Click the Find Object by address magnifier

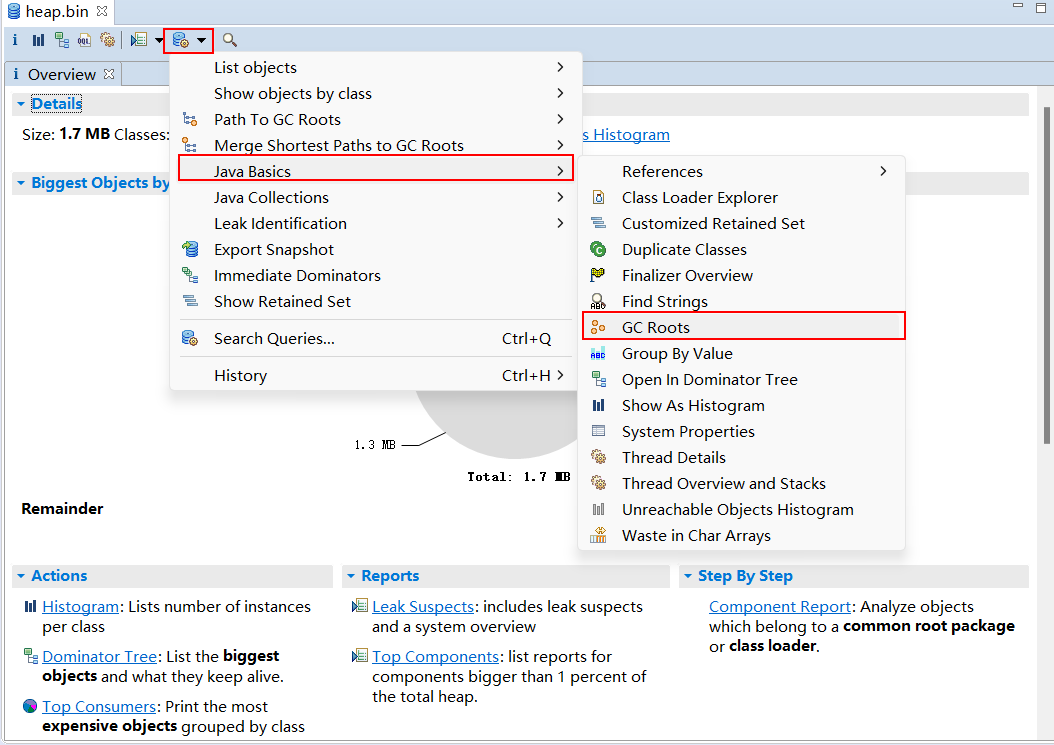[x=230, y=40]
